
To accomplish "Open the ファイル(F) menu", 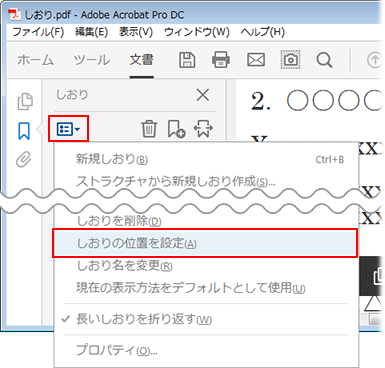I will (38, 32).
